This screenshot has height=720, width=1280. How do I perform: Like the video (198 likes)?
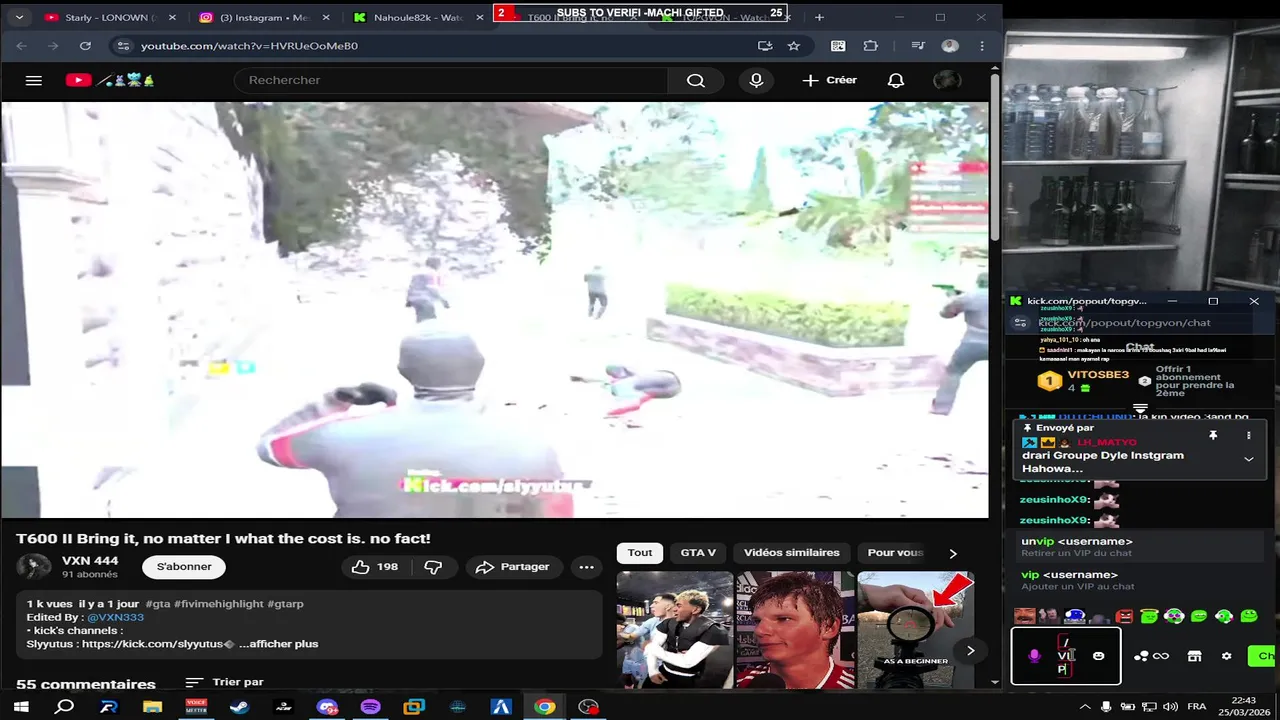376,567
